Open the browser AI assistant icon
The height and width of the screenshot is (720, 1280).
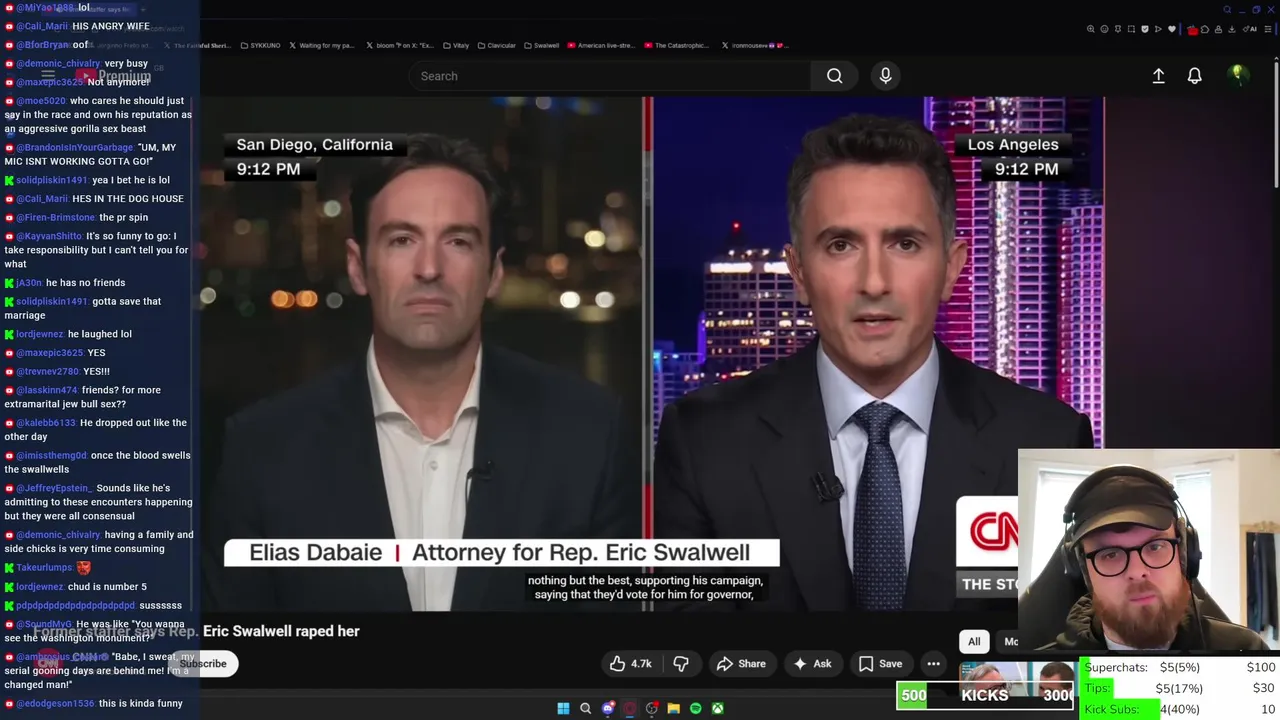(1249, 29)
